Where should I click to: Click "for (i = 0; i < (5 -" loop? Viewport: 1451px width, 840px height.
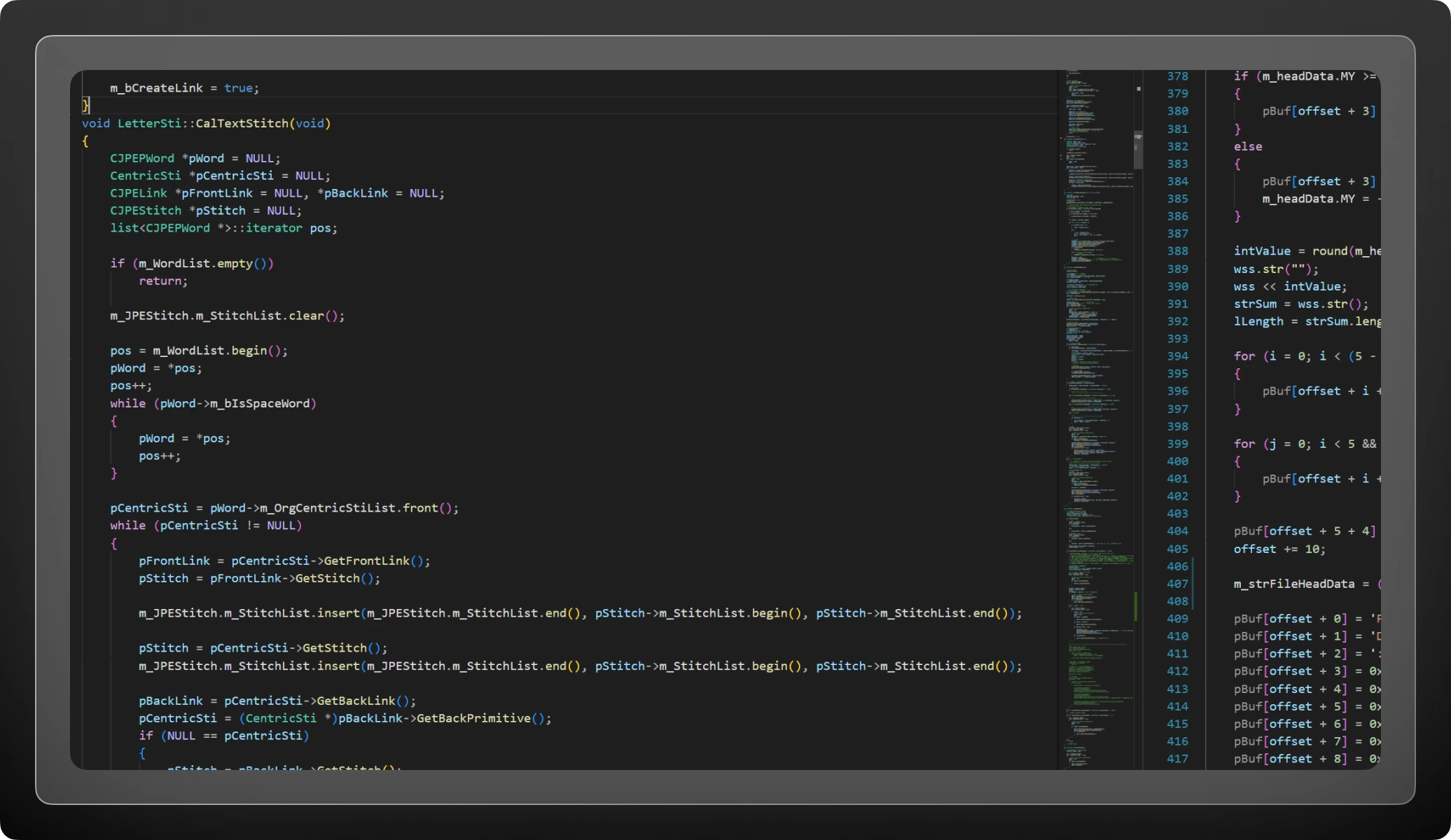(x=1305, y=356)
